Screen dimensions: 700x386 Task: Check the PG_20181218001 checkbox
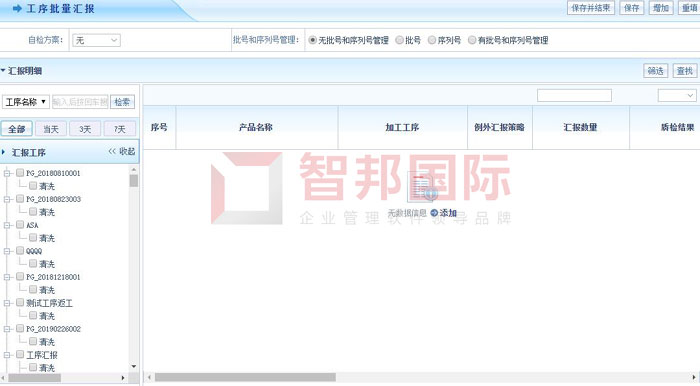pyautogui.click(x=20, y=276)
